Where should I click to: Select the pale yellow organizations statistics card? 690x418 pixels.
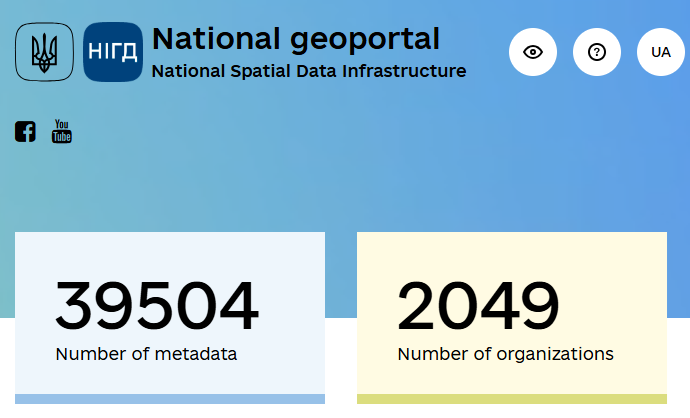point(512,318)
